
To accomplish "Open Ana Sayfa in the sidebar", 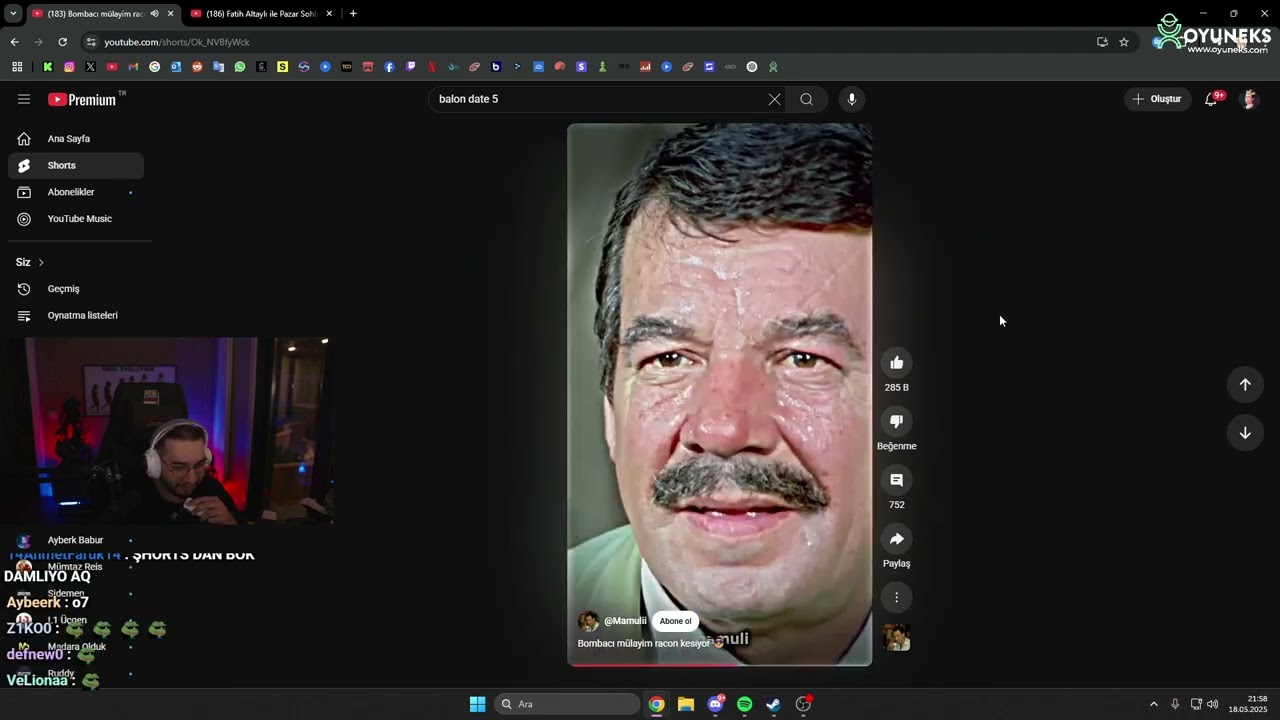I will [76, 139].
